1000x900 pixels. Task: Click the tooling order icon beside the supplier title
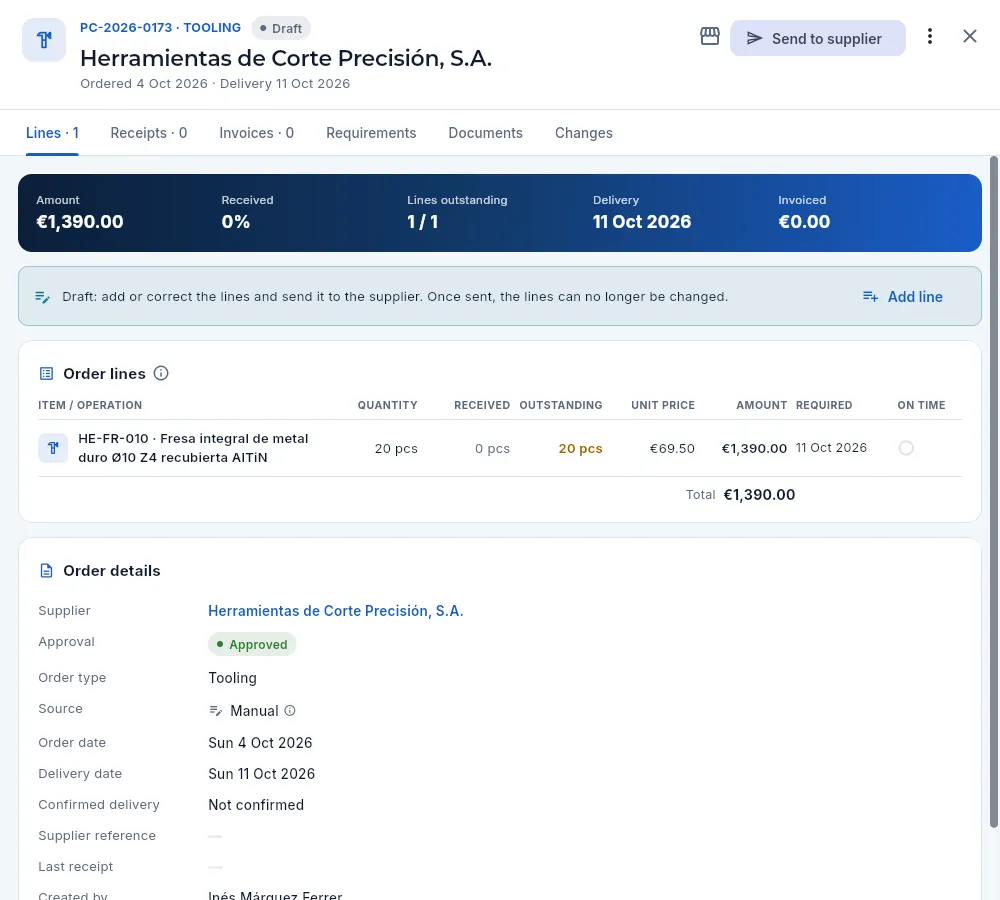(44, 40)
